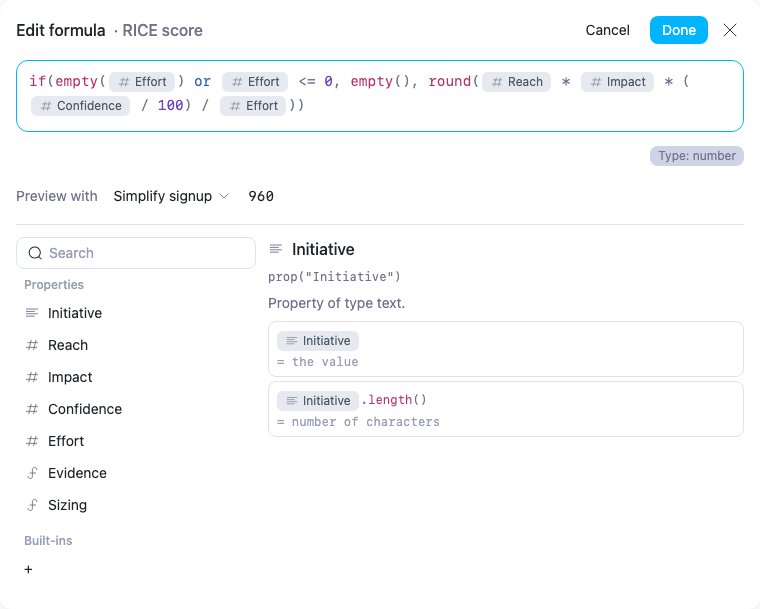
Task: Click the Confidence token in formula
Action: 80,106
